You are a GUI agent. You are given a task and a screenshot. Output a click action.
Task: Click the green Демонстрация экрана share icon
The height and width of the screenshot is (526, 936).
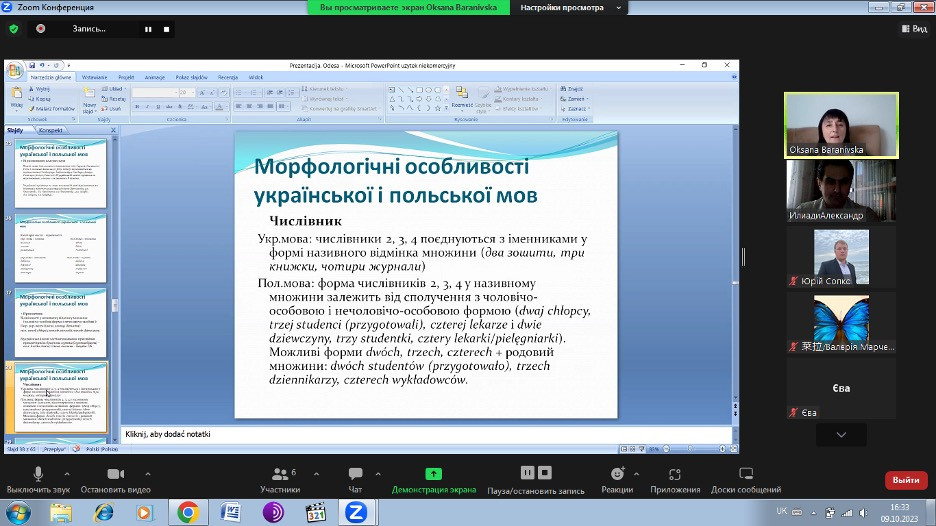click(433, 474)
